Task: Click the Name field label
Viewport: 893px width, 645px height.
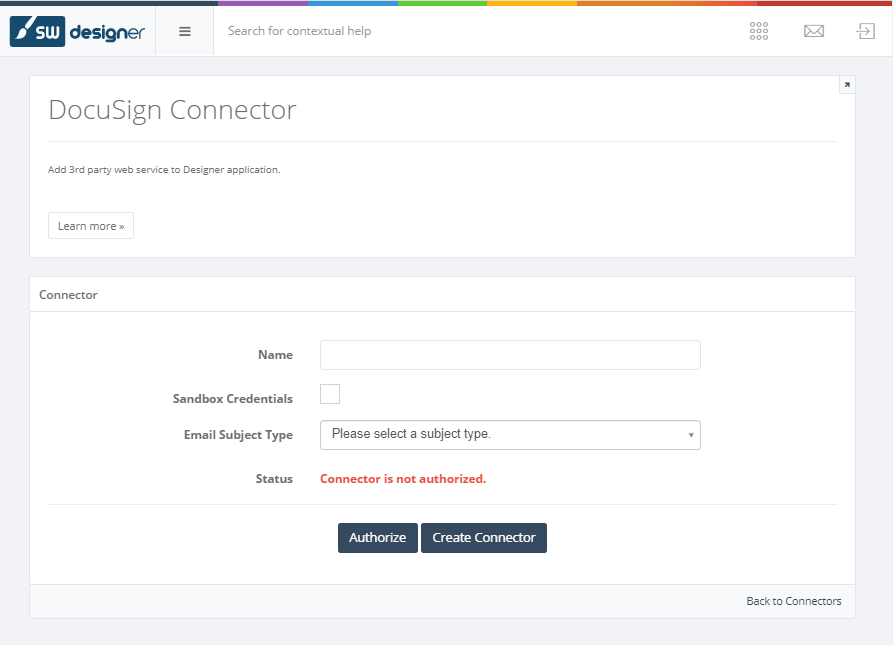Action: point(276,355)
